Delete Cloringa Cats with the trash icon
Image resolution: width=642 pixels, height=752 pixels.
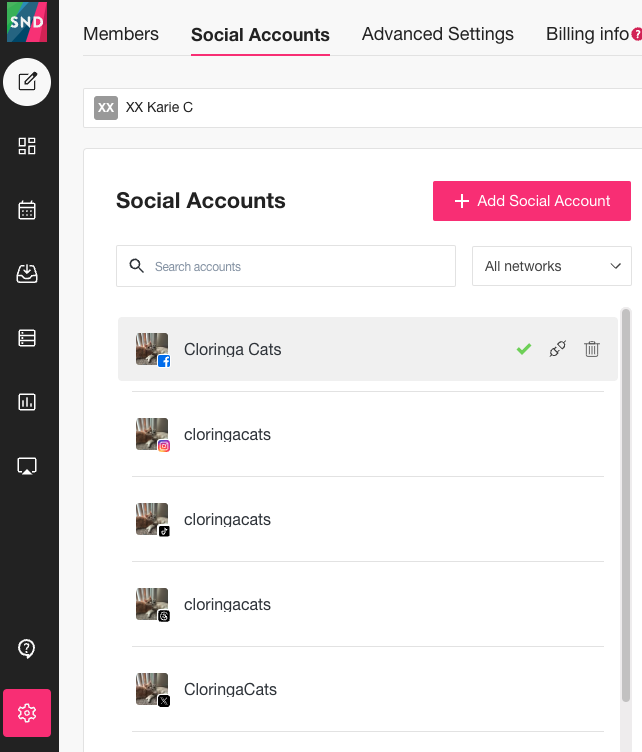click(592, 349)
